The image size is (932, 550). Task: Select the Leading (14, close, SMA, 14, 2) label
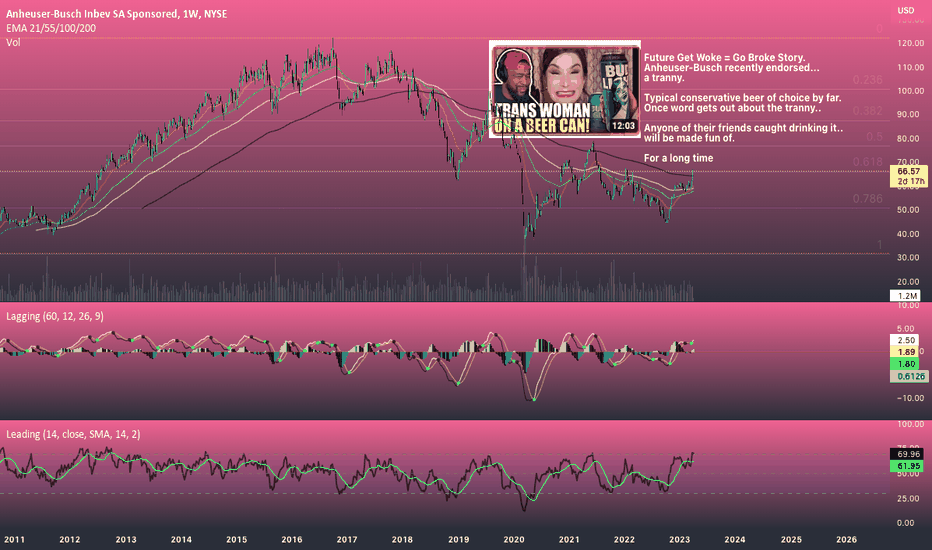coord(73,434)
